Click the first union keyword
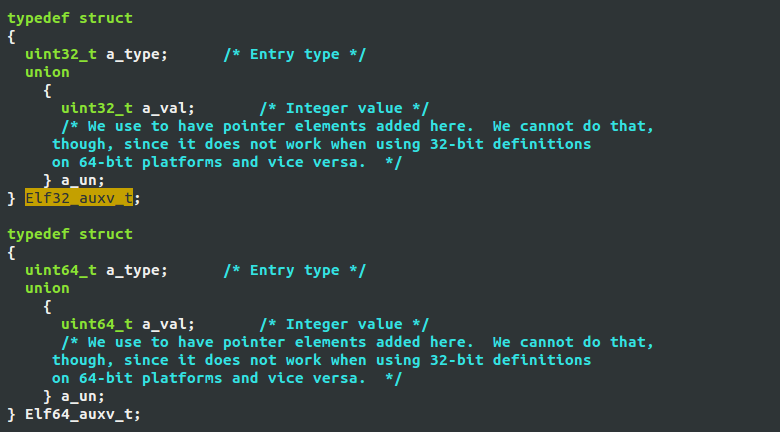Screen dimensions: 780x432 coord(47,73)
